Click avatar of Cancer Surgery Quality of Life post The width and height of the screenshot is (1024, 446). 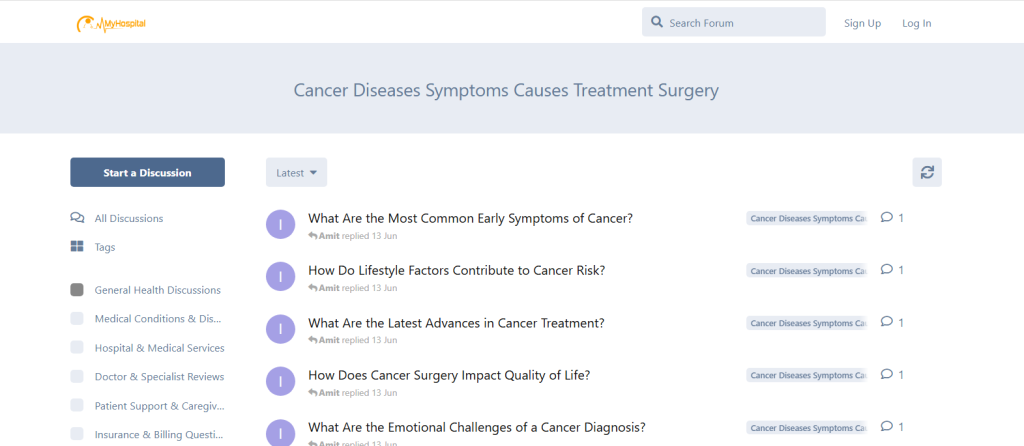point(281,382)
